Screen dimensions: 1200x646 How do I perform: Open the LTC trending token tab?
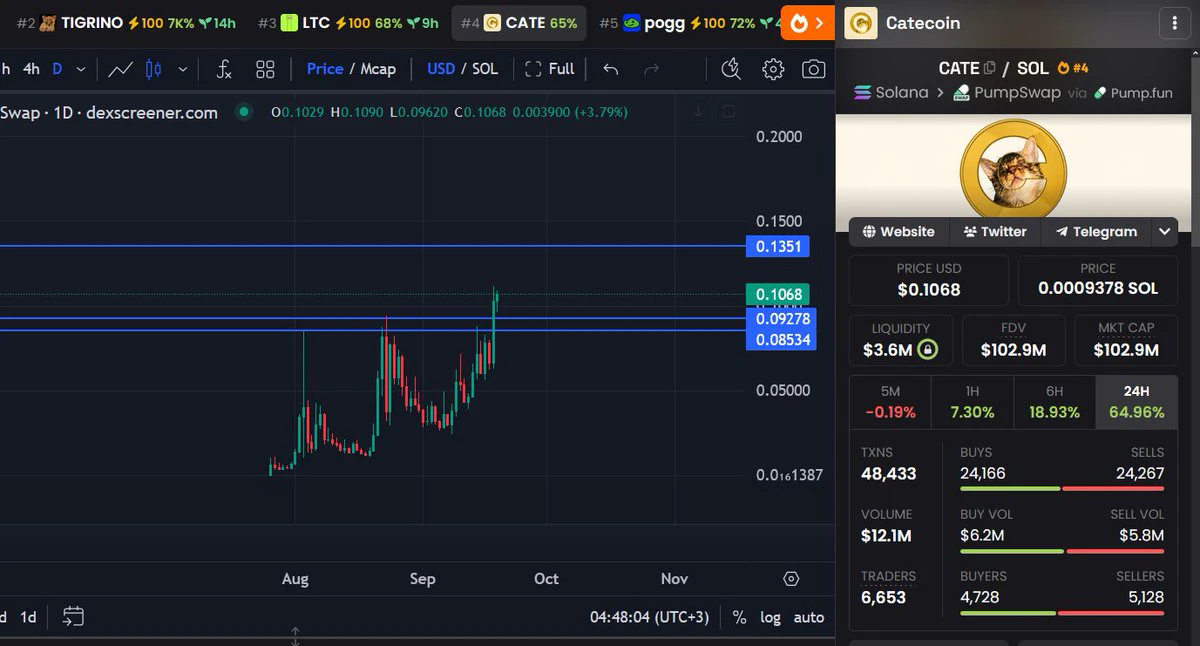coord(347,22)
